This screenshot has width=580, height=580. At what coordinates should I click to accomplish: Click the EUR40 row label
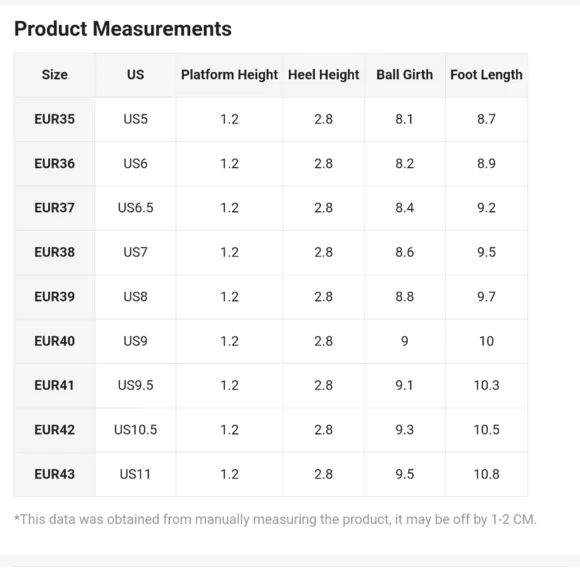[x=55, y=341]
